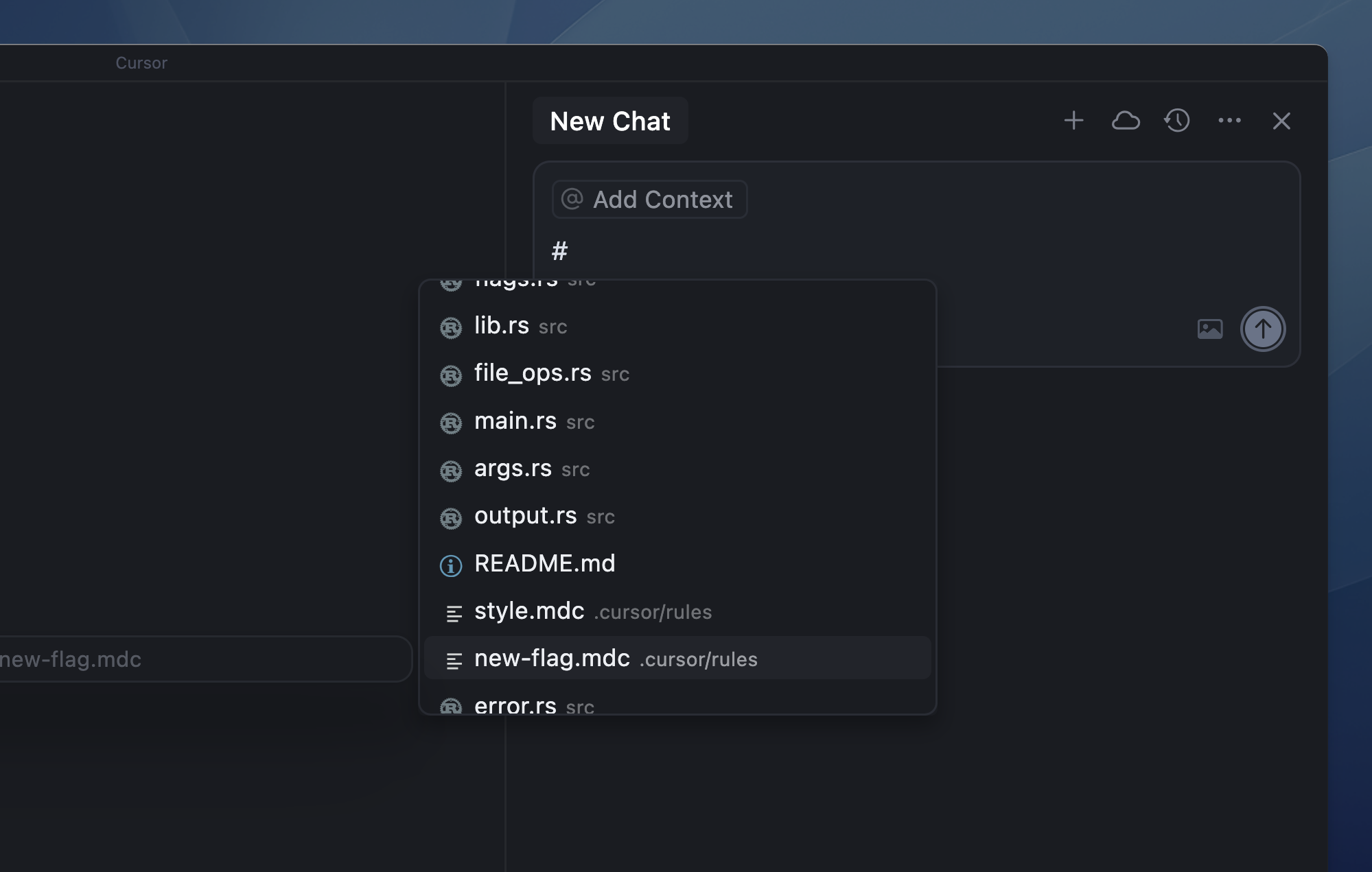Click the info icon beside README.md
Screen dimensions: 1372x872
pyautogui.click(x=451, y=566)
